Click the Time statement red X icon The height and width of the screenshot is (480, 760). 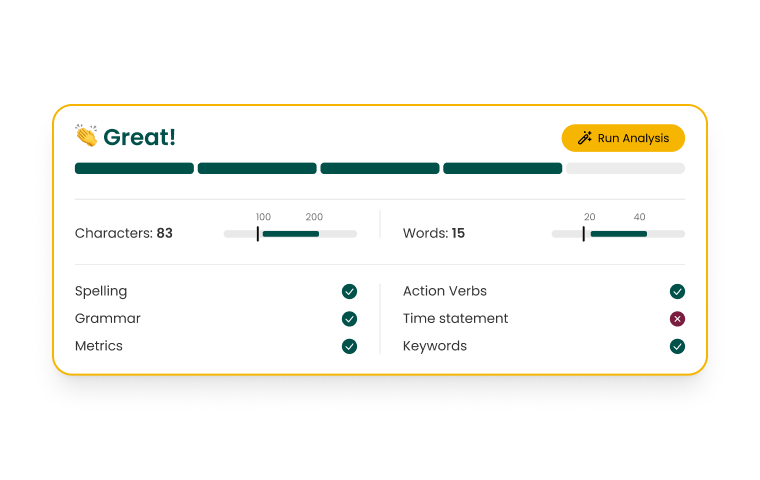pos(677,319)
